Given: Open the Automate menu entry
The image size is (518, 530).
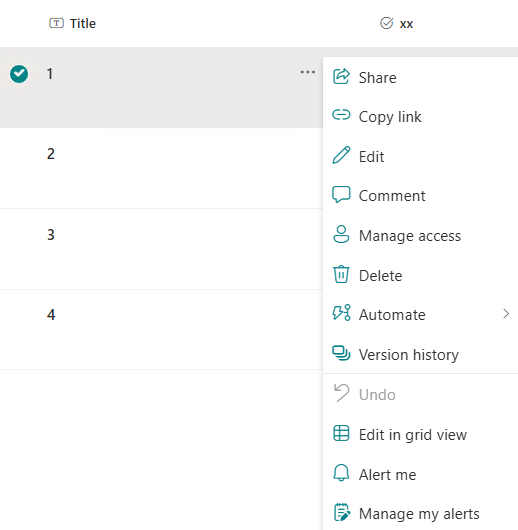Looking at the screenshot, I should tap(420, 315).
